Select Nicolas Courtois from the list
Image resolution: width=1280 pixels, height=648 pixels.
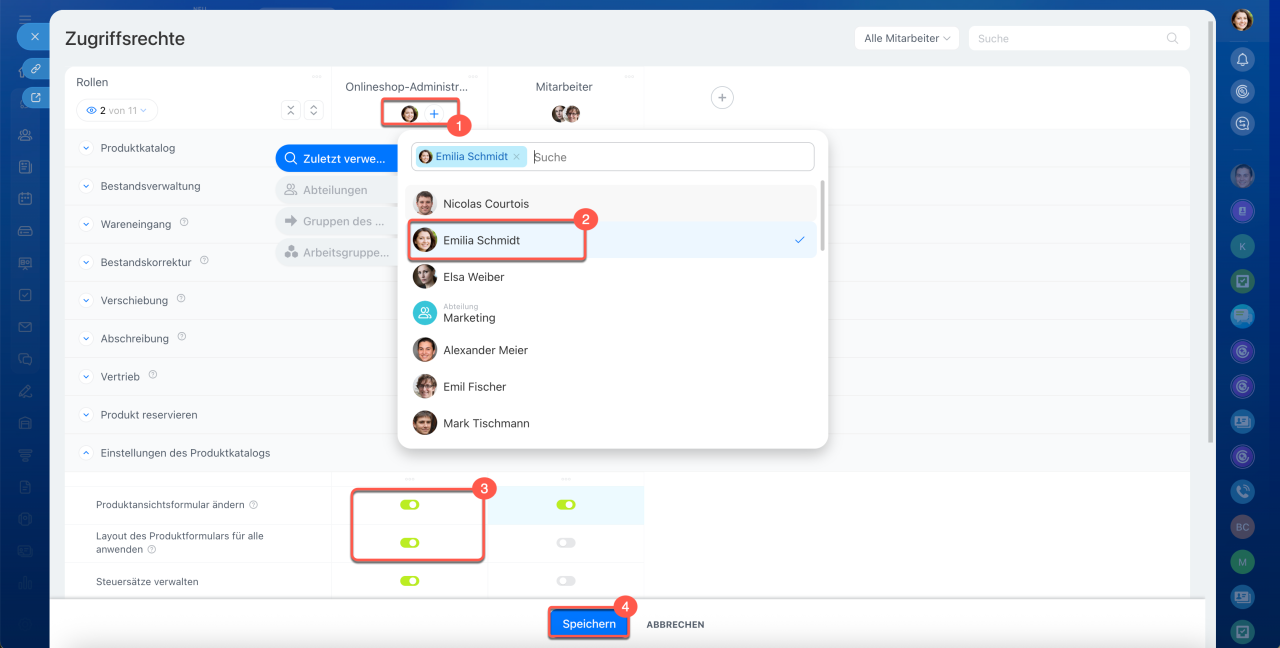[x=612, y=203]
